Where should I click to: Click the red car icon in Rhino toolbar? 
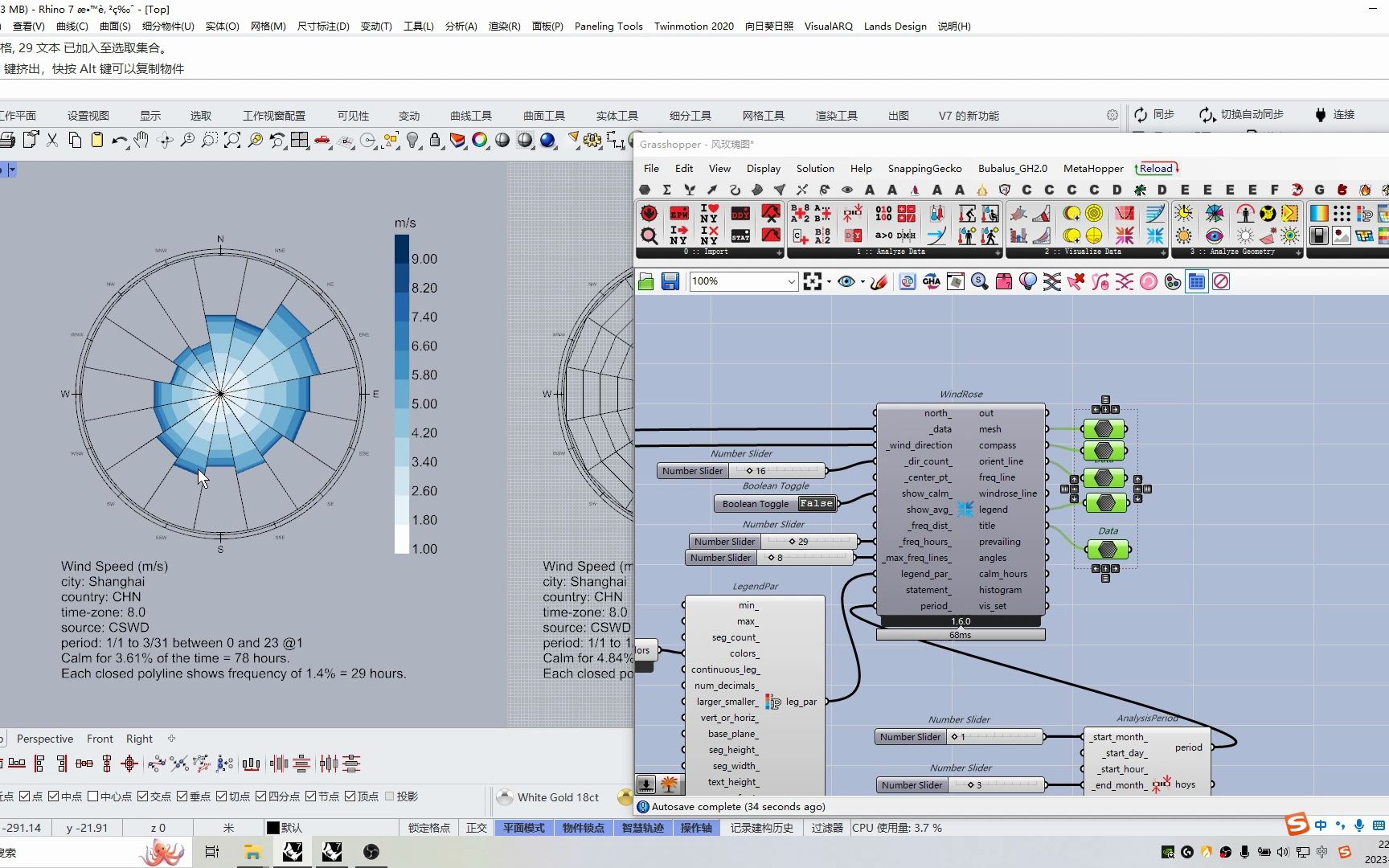tap(322, 140)
